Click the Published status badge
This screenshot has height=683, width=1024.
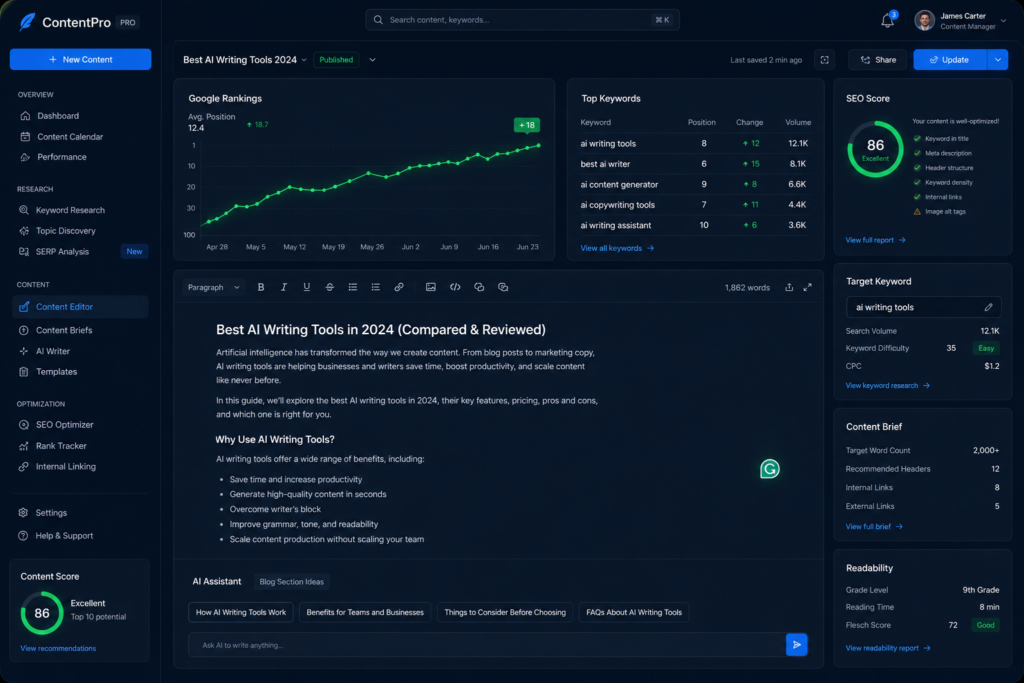(x=336, y=59)
